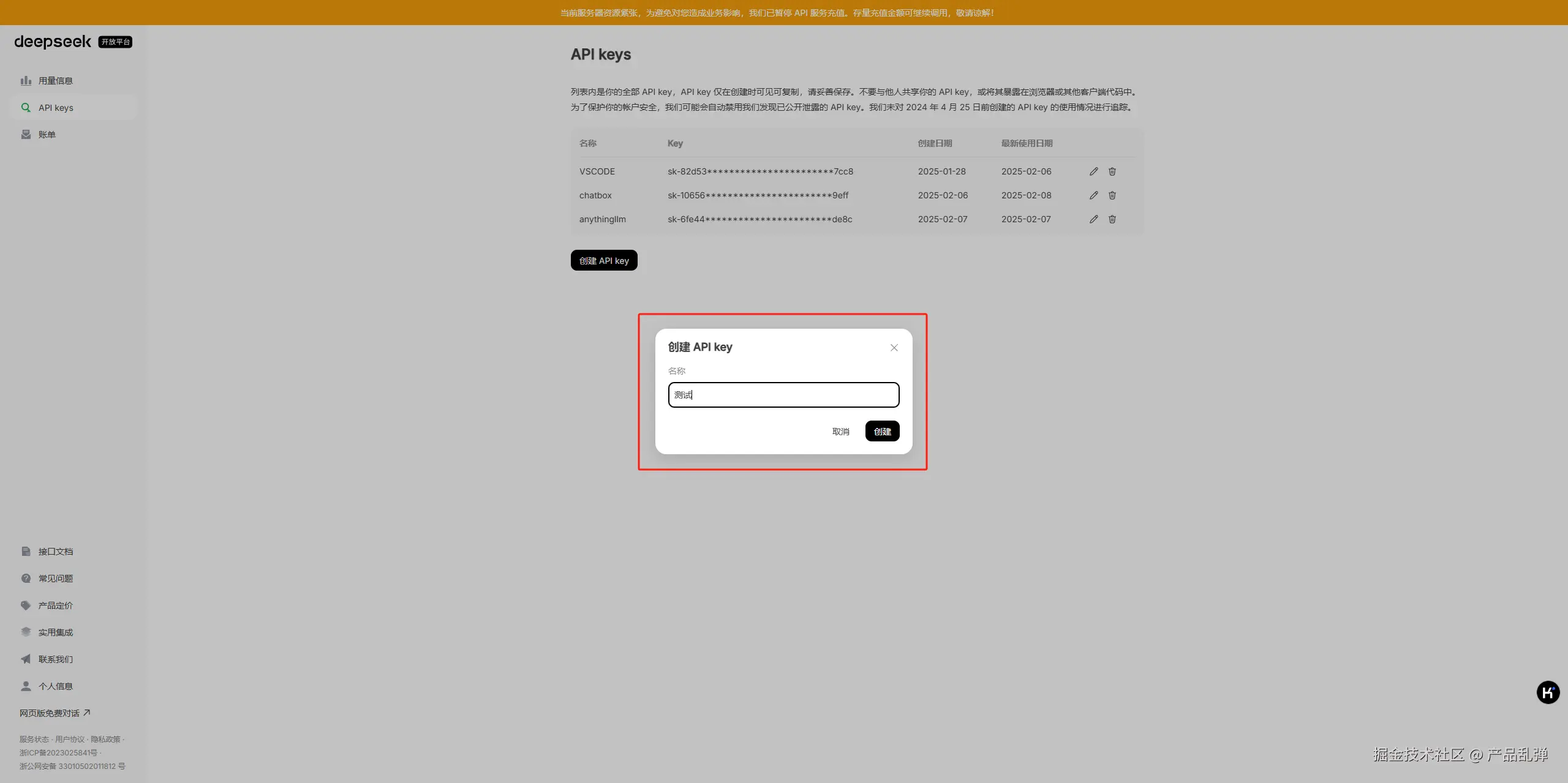Delete the chatbox API key
The width and height of the screenshot is (1568, 783).
point(1112,195)
